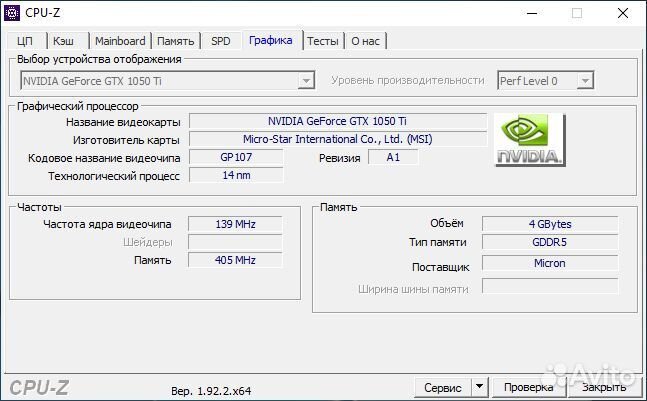This screenshot has width=647, height=401.
Task: Expand the display device selection dropdown
Action: (307, 80)
